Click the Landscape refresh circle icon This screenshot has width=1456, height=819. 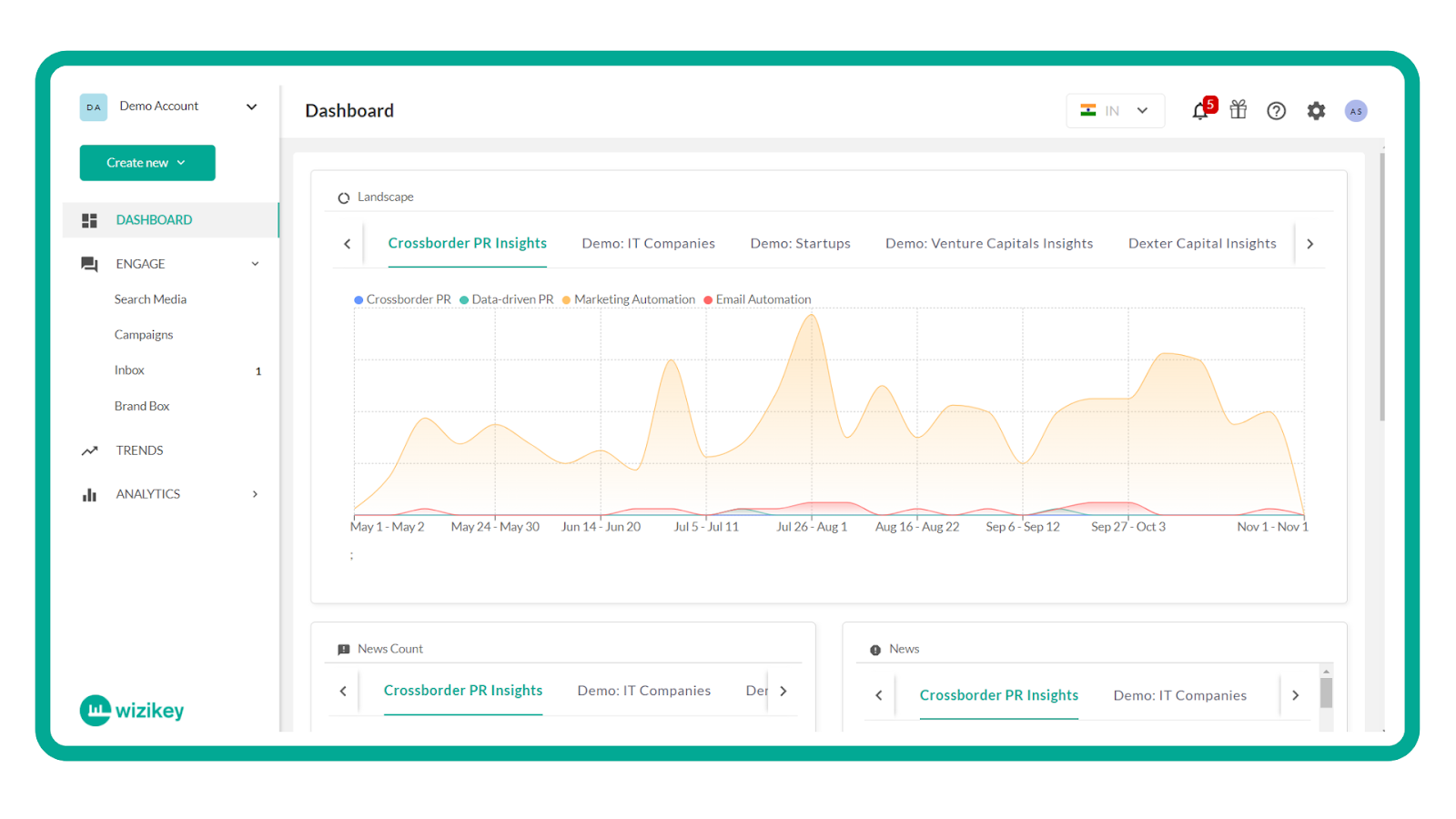(344, 197)
